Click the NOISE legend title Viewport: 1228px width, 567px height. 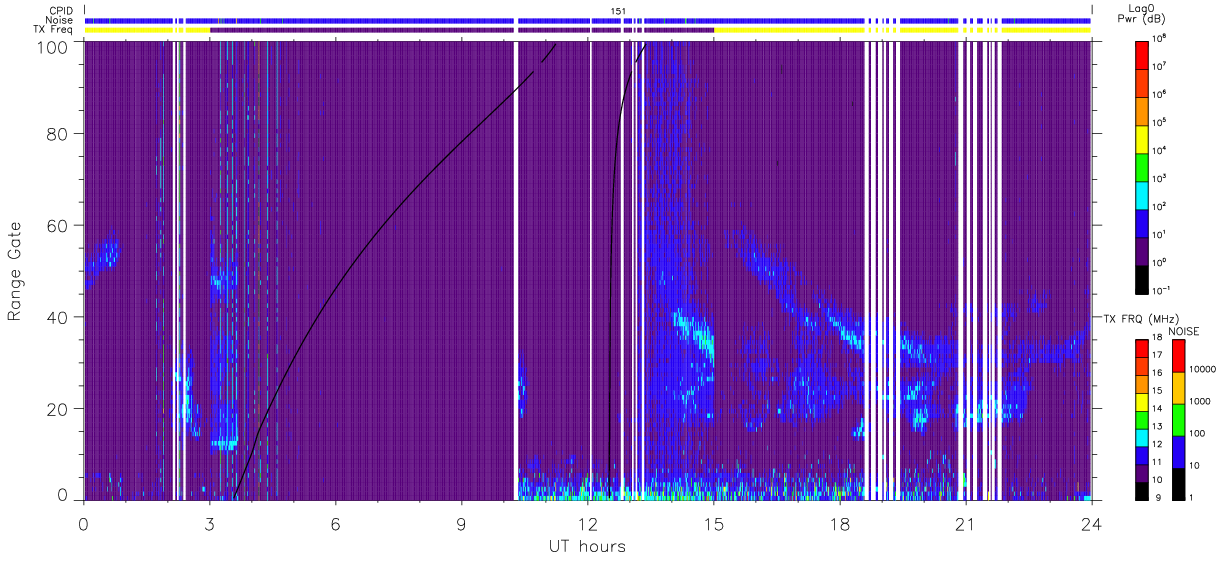(x=1183, y=330)
